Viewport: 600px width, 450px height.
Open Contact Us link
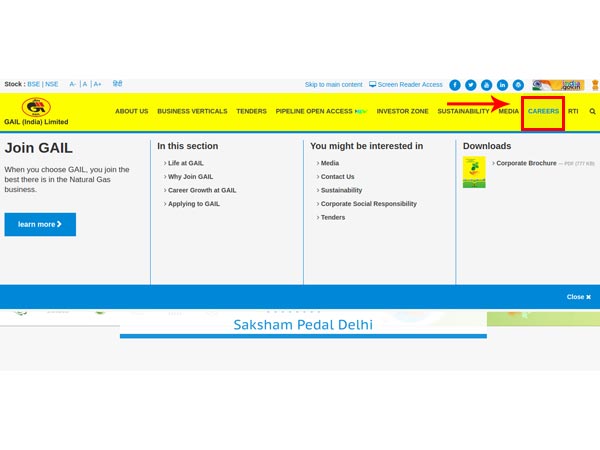tap(338, 177)
